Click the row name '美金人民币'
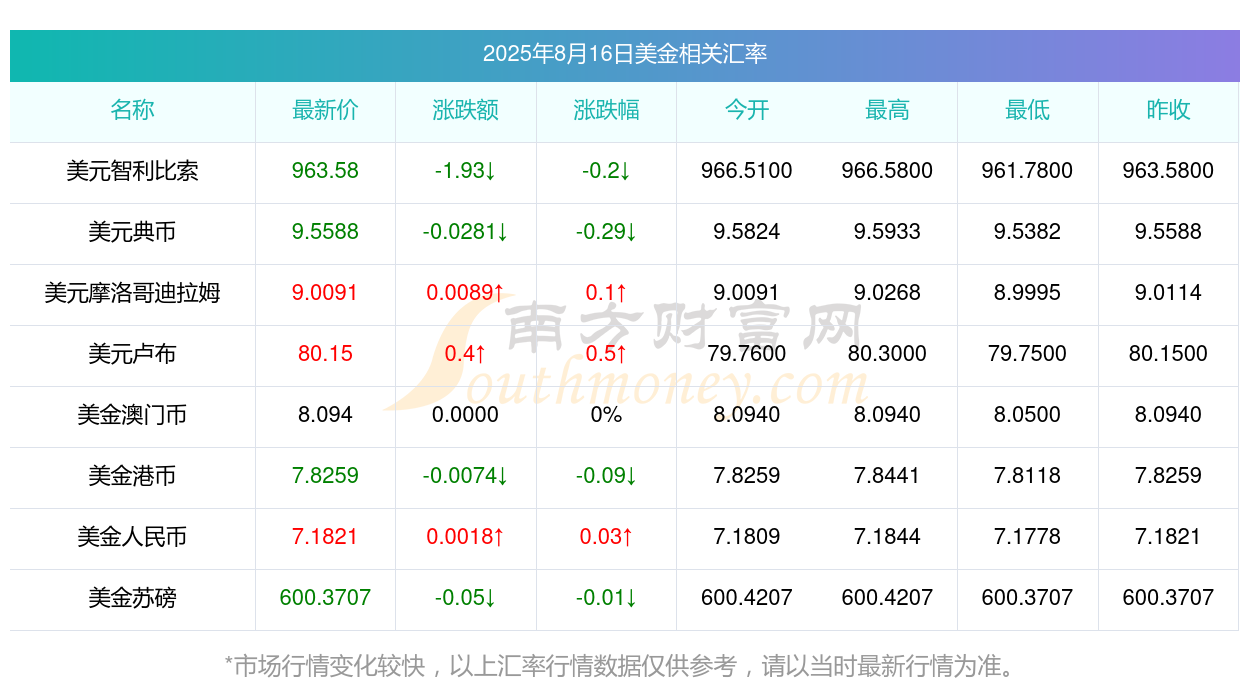This screenshot has width=1250, height=698. (x=132, y=537)
